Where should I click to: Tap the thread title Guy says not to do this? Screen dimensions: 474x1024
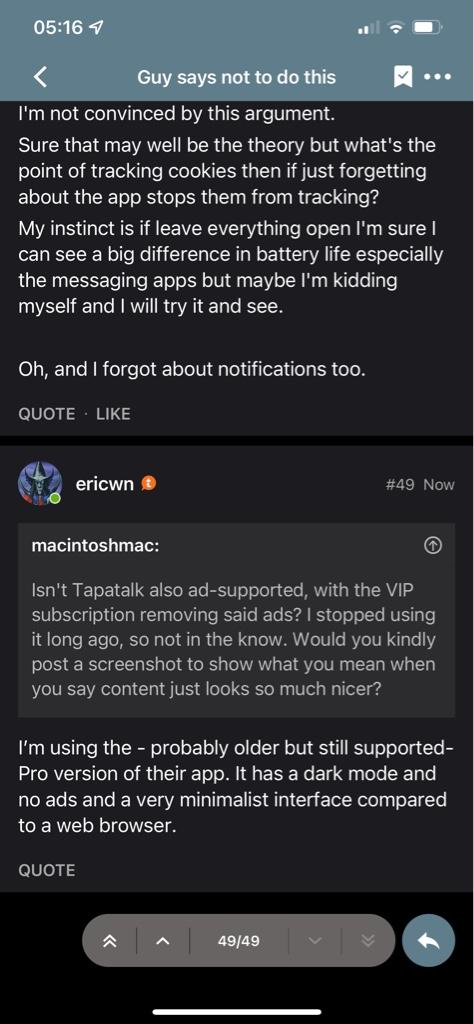(x=236, y=78)
